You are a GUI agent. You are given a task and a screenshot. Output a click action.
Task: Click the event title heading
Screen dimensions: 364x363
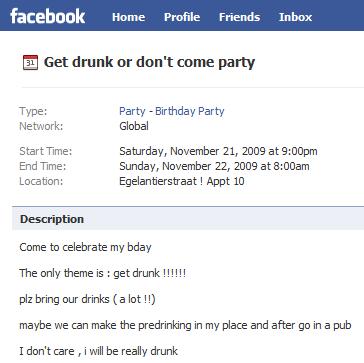(149, 62)
